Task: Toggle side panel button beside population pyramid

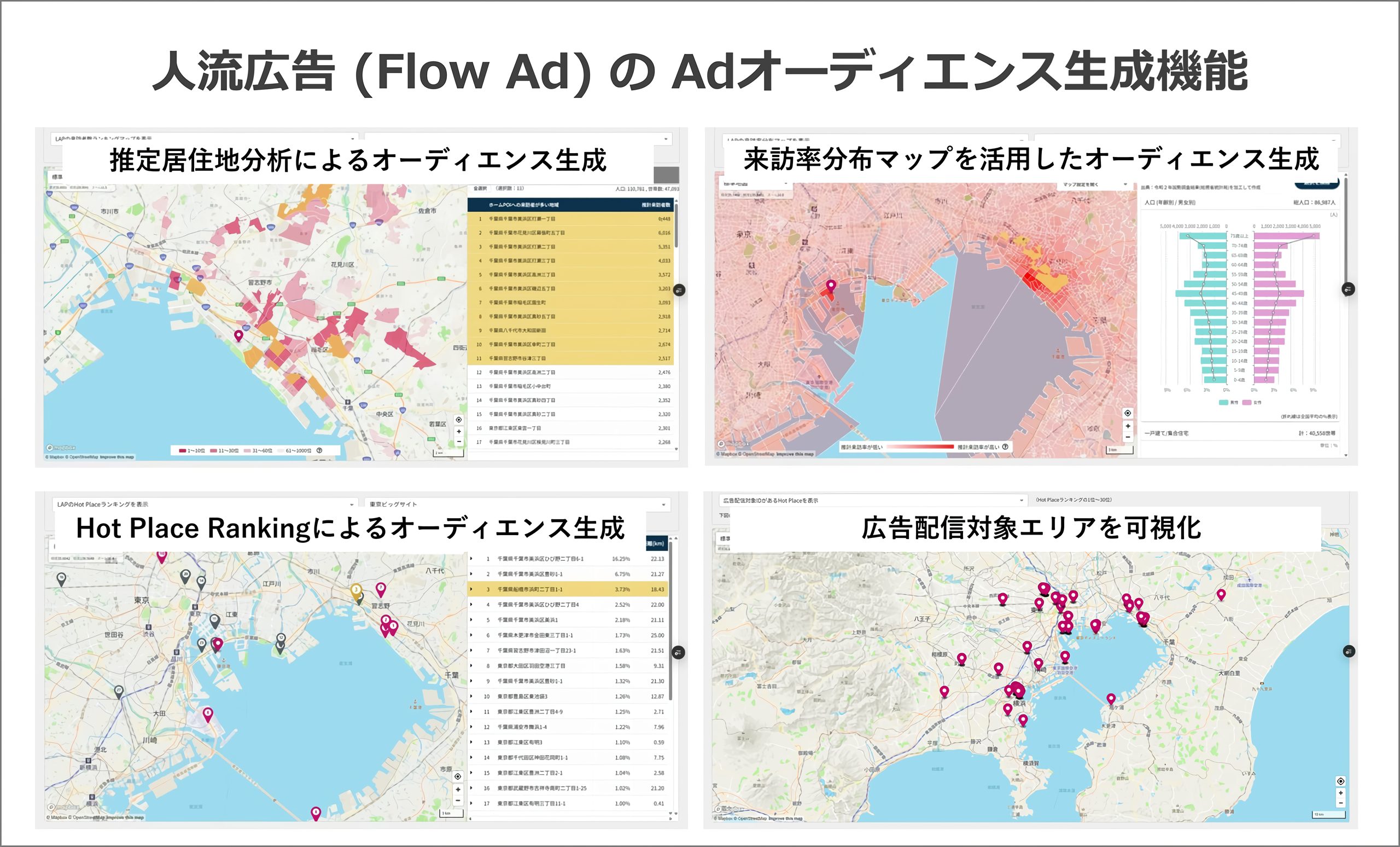Action: (x=1348, y=289)
